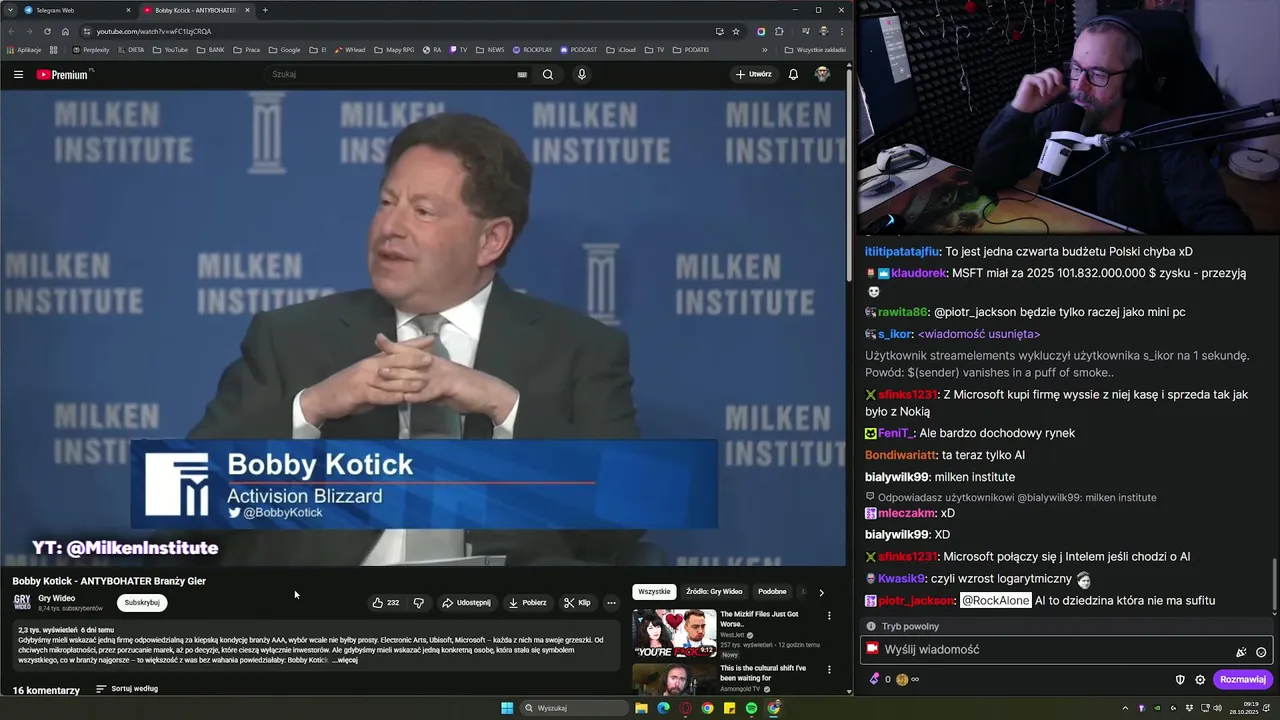1280x720 pixels.
Task: Start voice search with the microphone icon
Action: pos(582,74)
